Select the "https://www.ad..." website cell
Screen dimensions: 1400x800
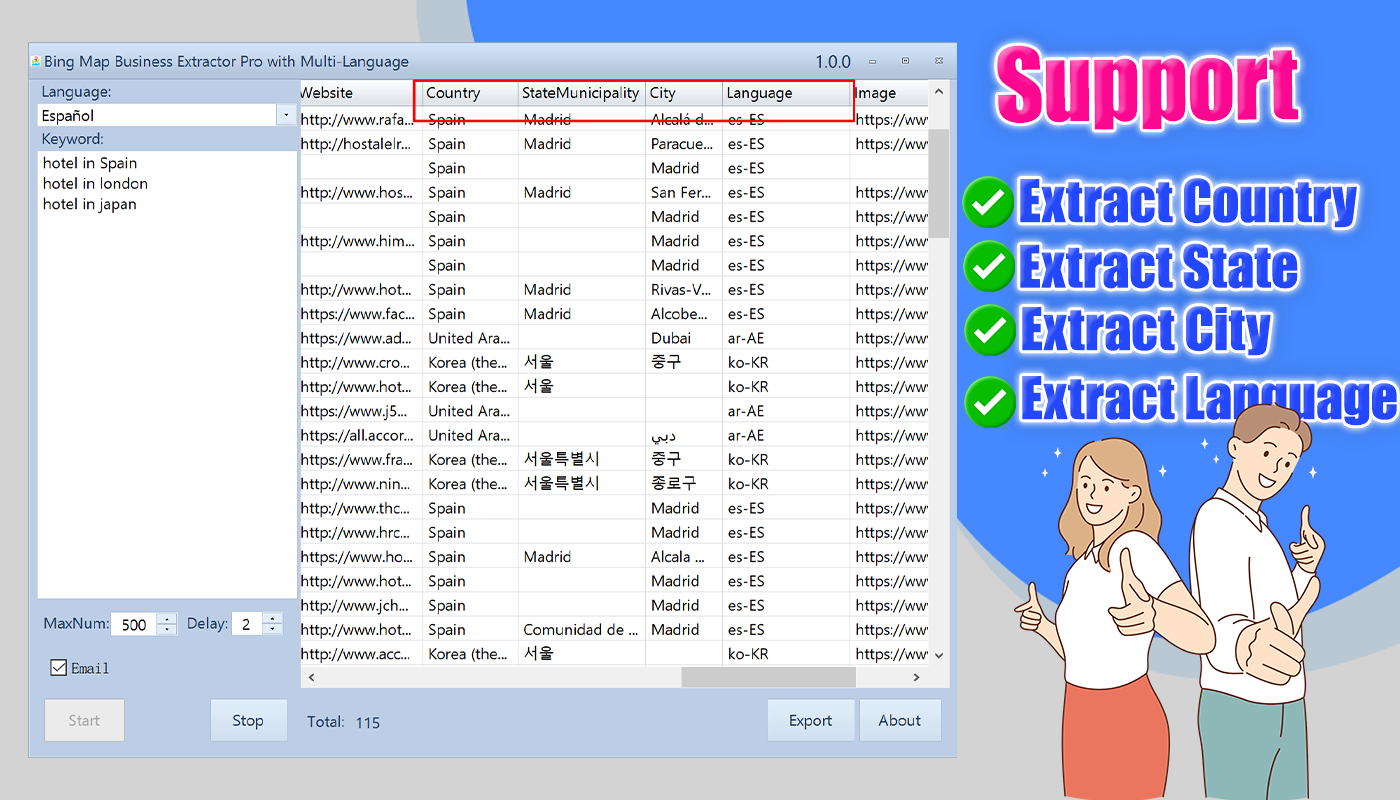coord(361,338)
